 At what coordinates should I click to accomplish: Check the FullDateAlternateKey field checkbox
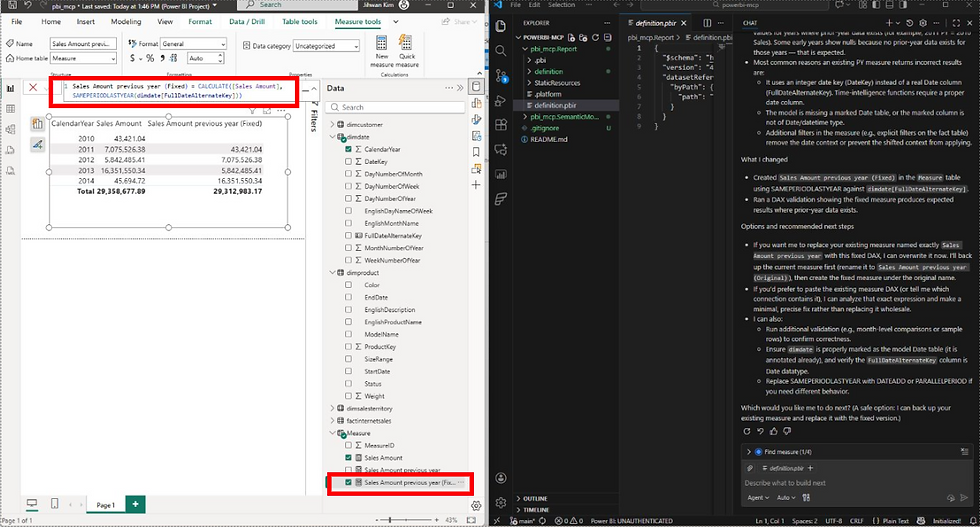(348, 236)
